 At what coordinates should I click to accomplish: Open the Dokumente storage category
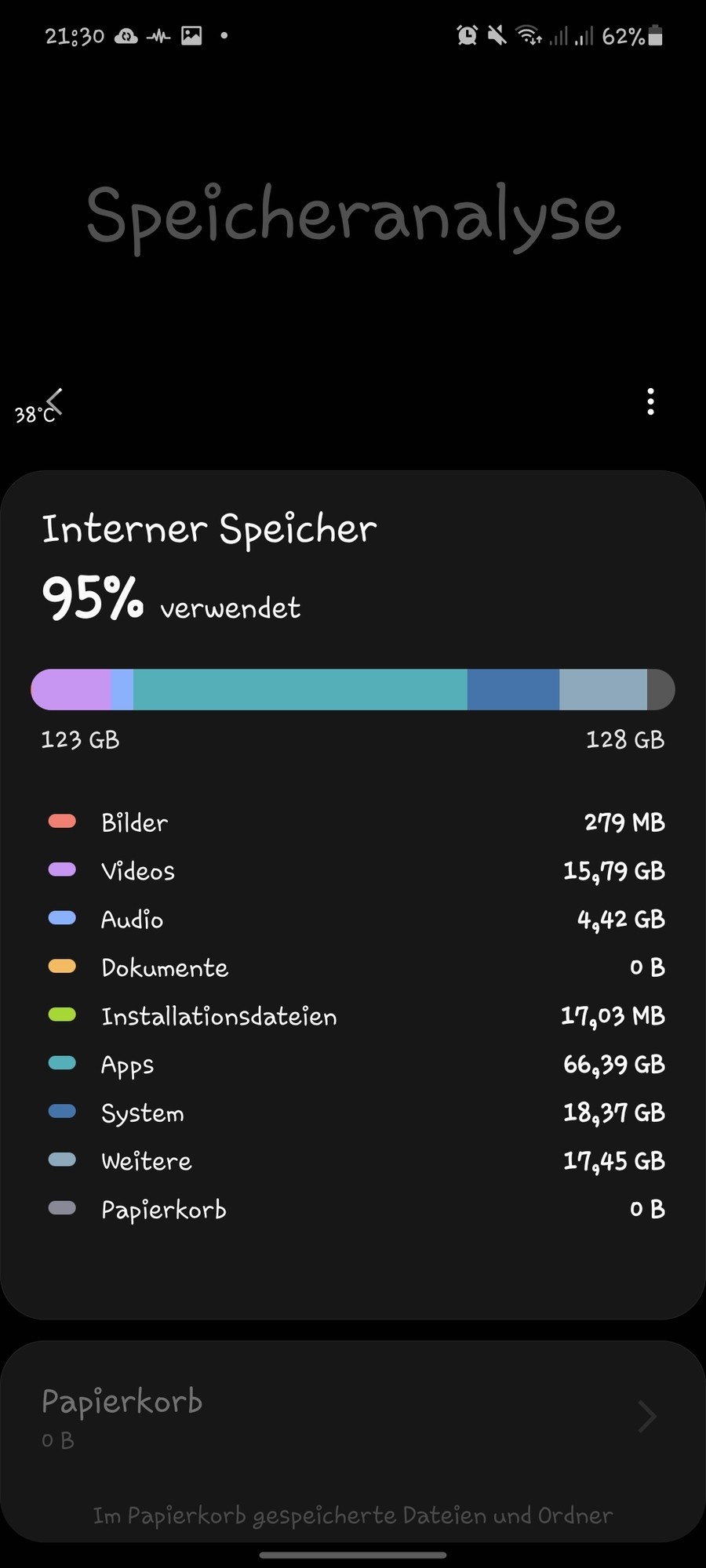(x=164, y=967)
